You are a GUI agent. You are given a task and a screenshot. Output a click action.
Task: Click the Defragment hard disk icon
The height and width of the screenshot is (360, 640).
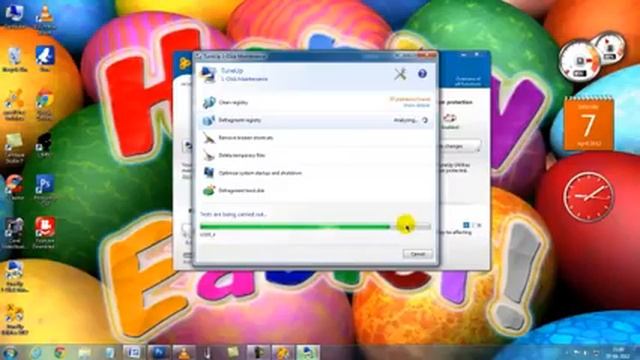[x=209, y=190]
